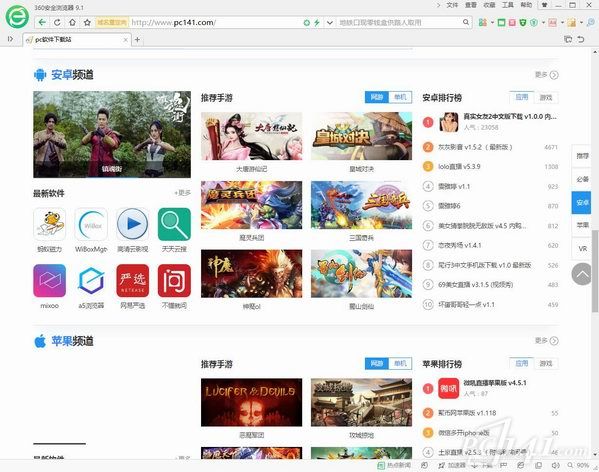Open the WiBoxMgn app icon
The height and width of the screenshot is (472, 599).
tap(91, 224)
